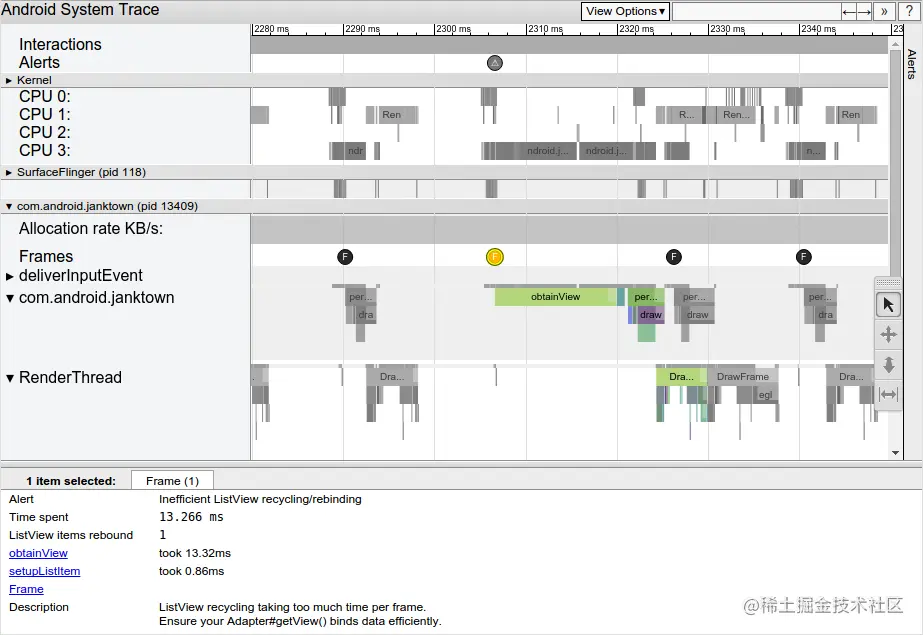Open the help question mark icon
Image resolution: width=923 pixels, height=635 pixels.
coord(908,11)
